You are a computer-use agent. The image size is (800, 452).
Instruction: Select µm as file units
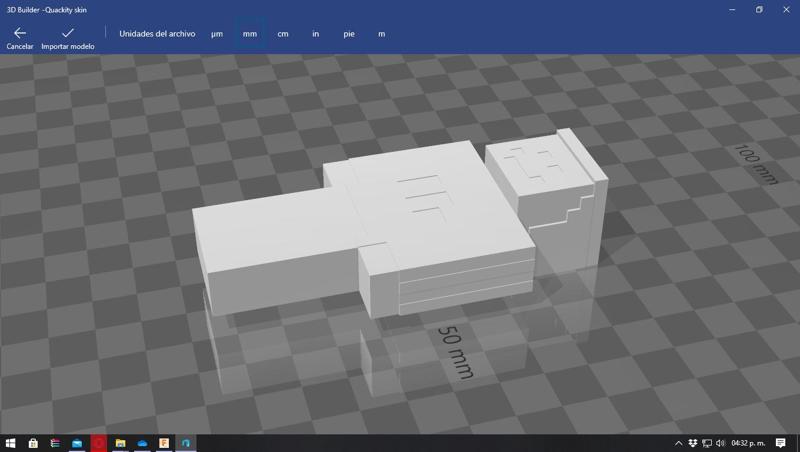click(217, 34)
